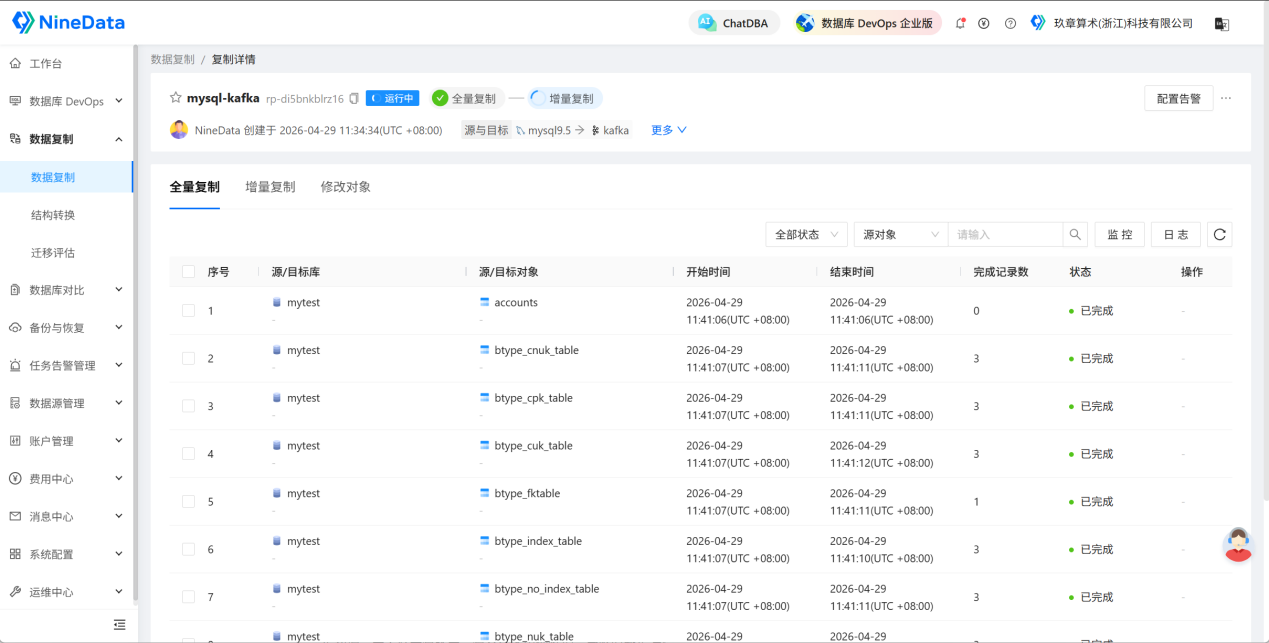Focus the 请输入 search field
This screenshot has width=1269, height=643.
coord(1005,234)
